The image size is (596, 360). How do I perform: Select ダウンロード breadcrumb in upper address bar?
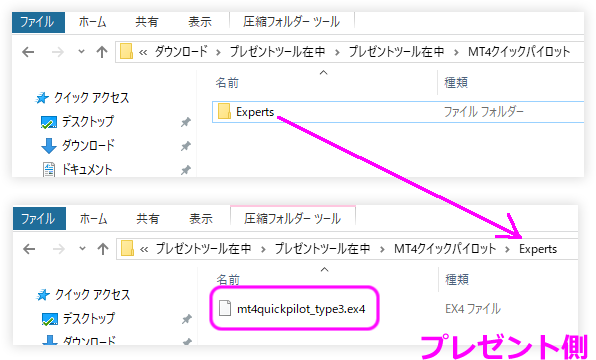[181, 52]
